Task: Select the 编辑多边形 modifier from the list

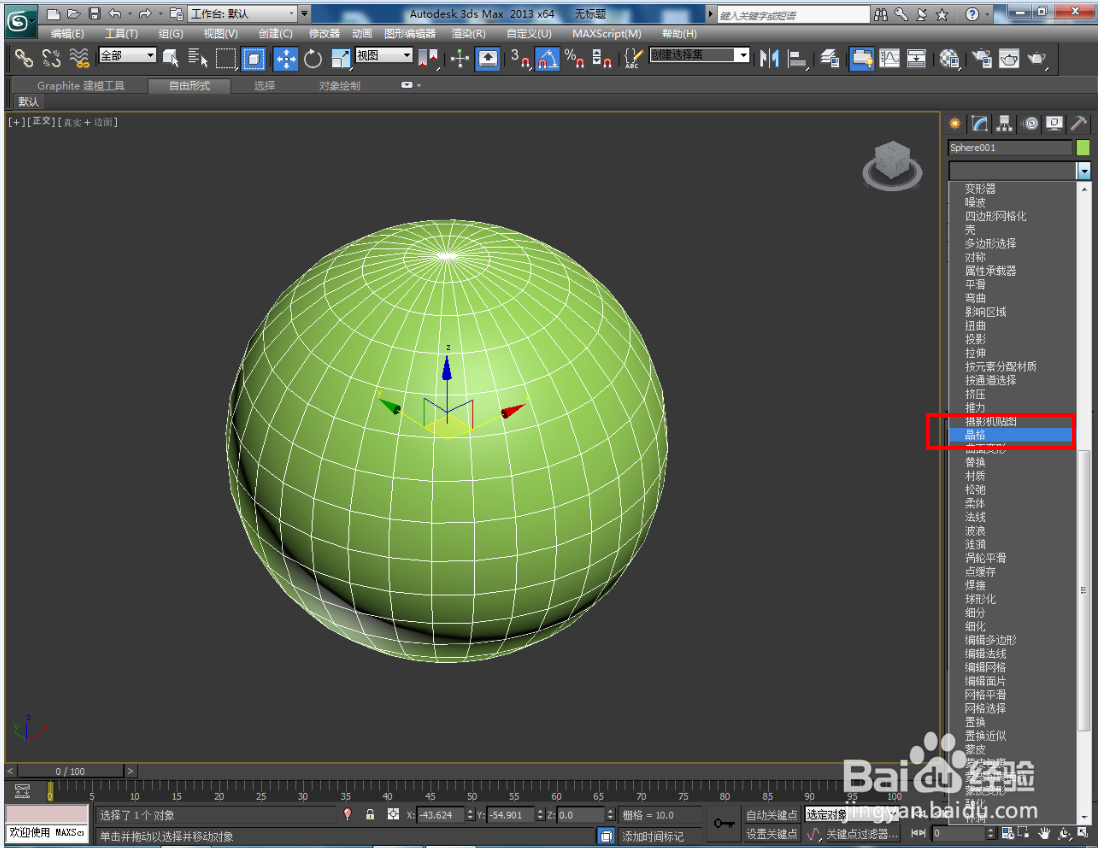Action: coord(990,640)
